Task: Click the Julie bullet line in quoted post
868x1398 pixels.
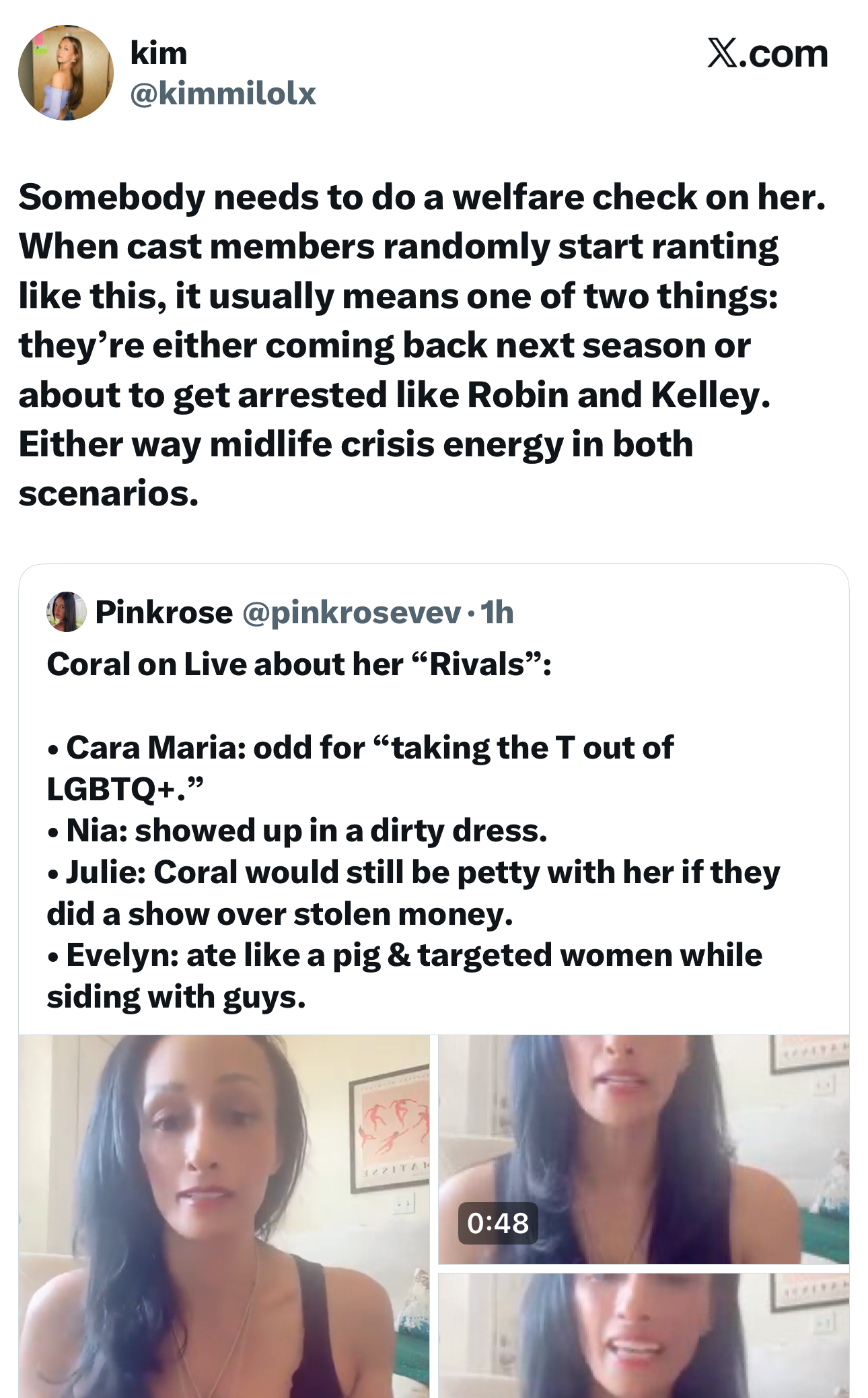Action: point(413,893)
